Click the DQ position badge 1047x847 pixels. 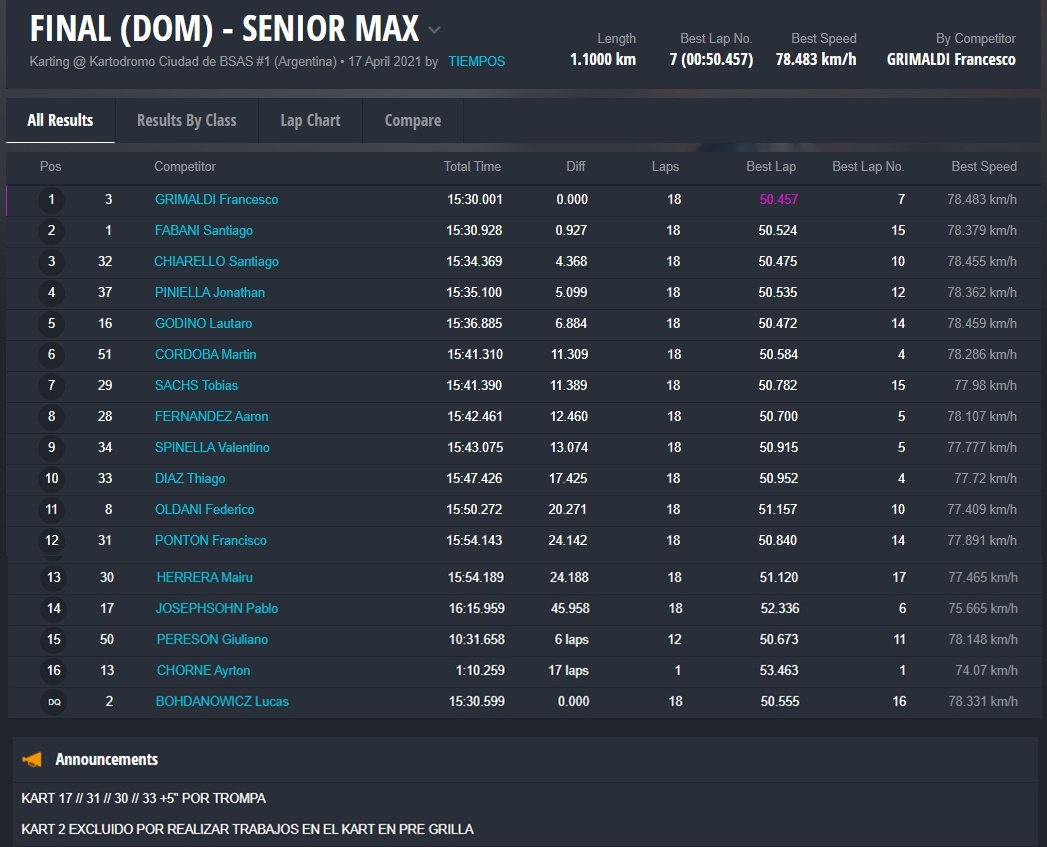point(54,702)
